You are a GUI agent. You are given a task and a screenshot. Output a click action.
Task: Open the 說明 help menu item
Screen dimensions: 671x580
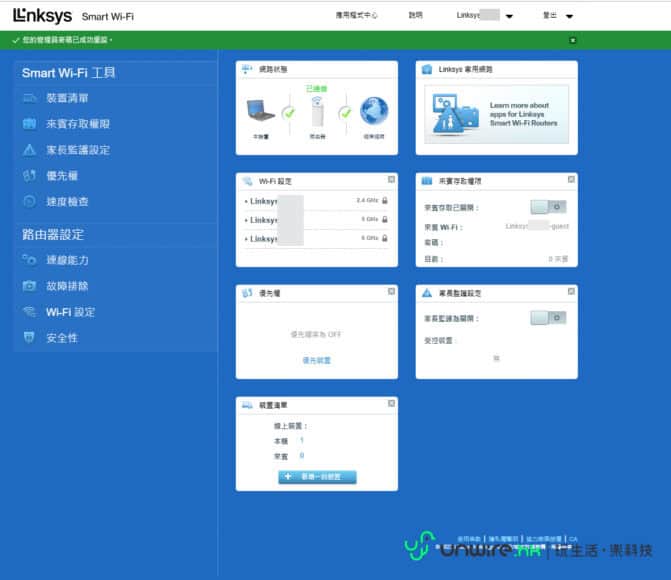click(x=416, y=16)
